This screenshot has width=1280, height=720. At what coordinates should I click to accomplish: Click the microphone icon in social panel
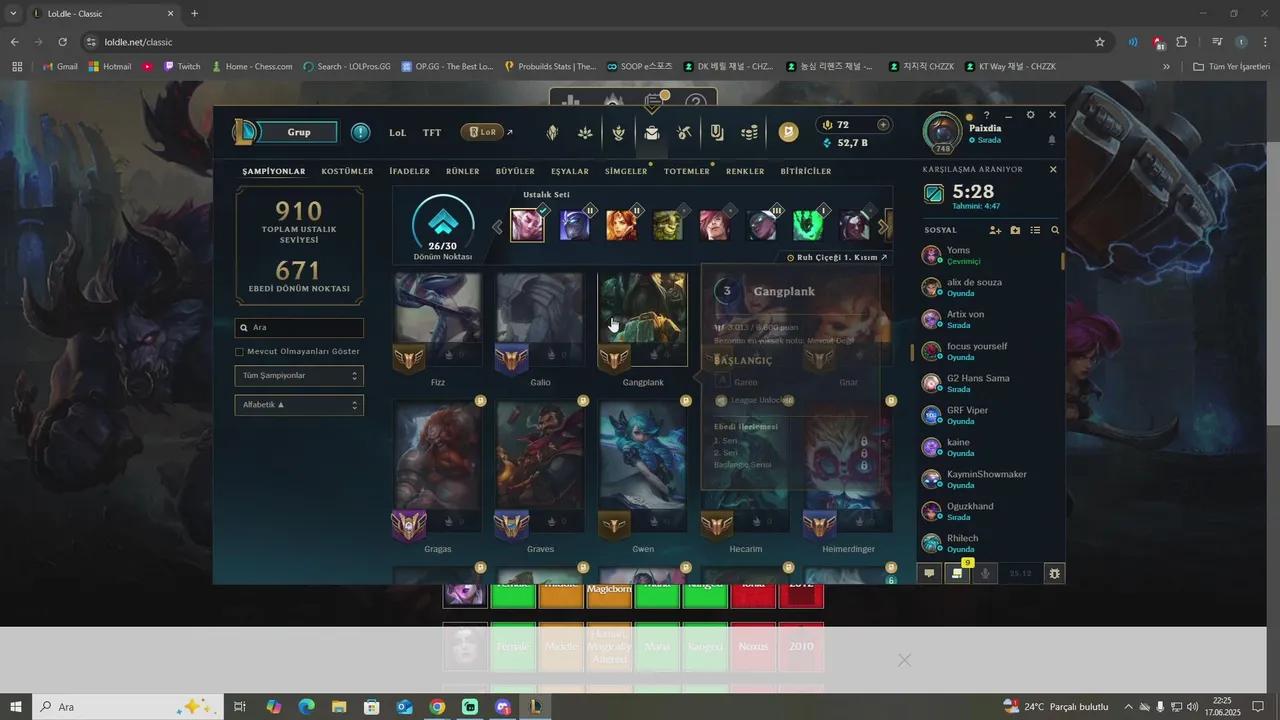[x=986, y=573]
